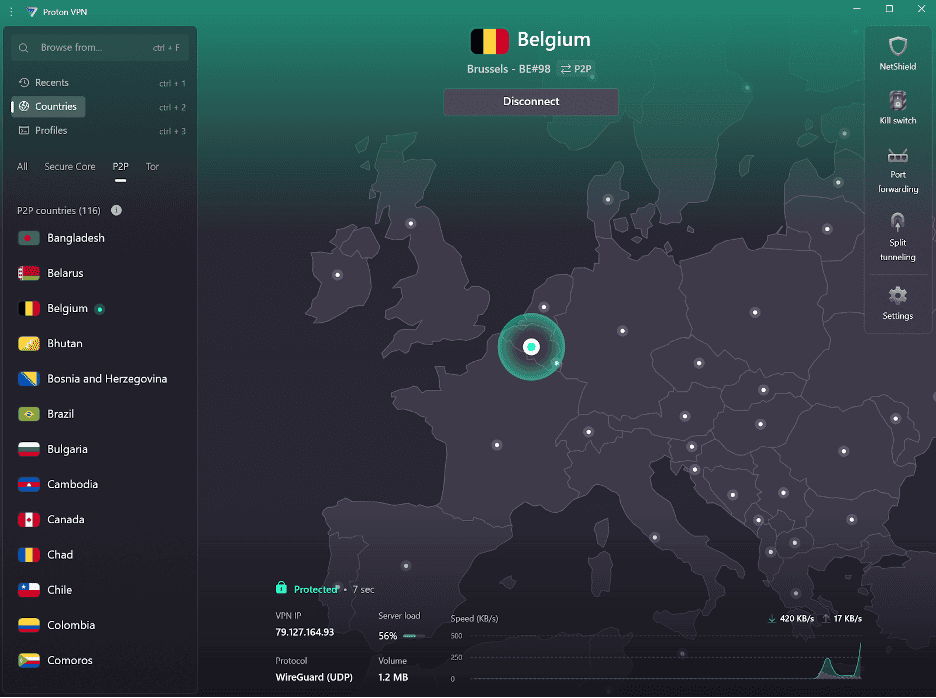
Task: Open Port forwarding router icon
Action: click(897, 156)
